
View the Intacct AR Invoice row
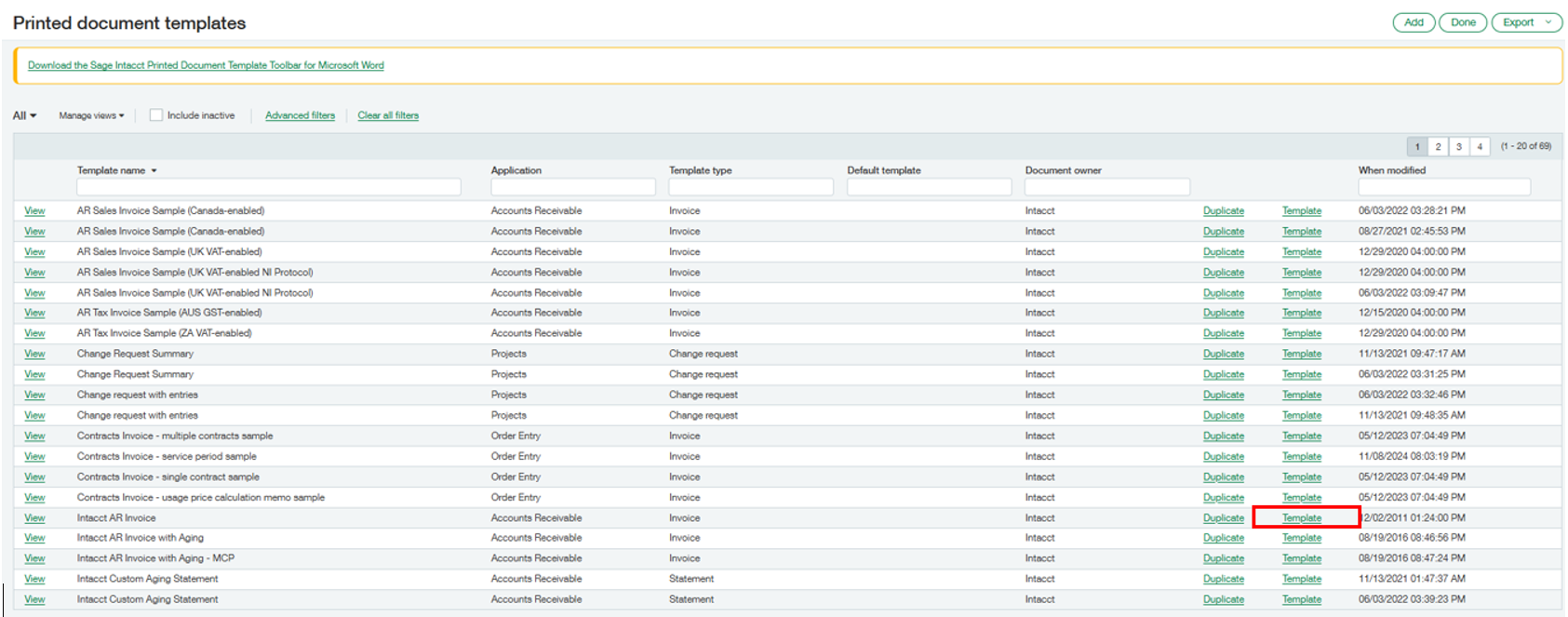tap(34, 518)
